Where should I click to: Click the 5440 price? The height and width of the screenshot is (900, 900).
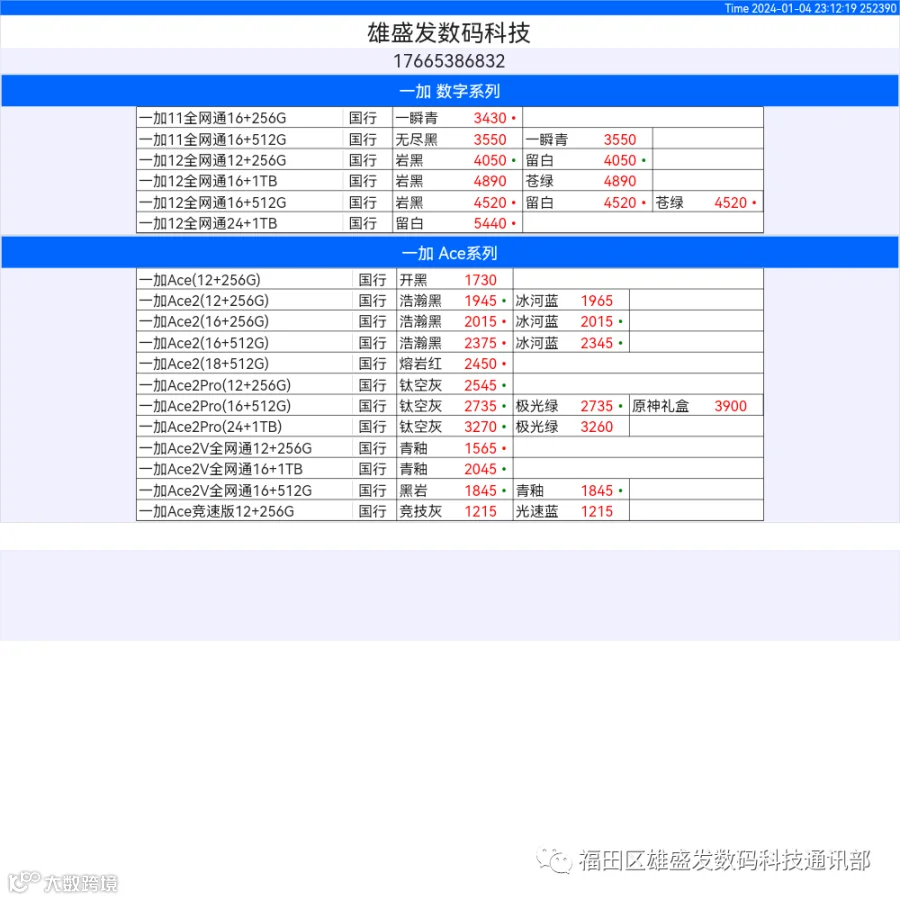point(490,223)
